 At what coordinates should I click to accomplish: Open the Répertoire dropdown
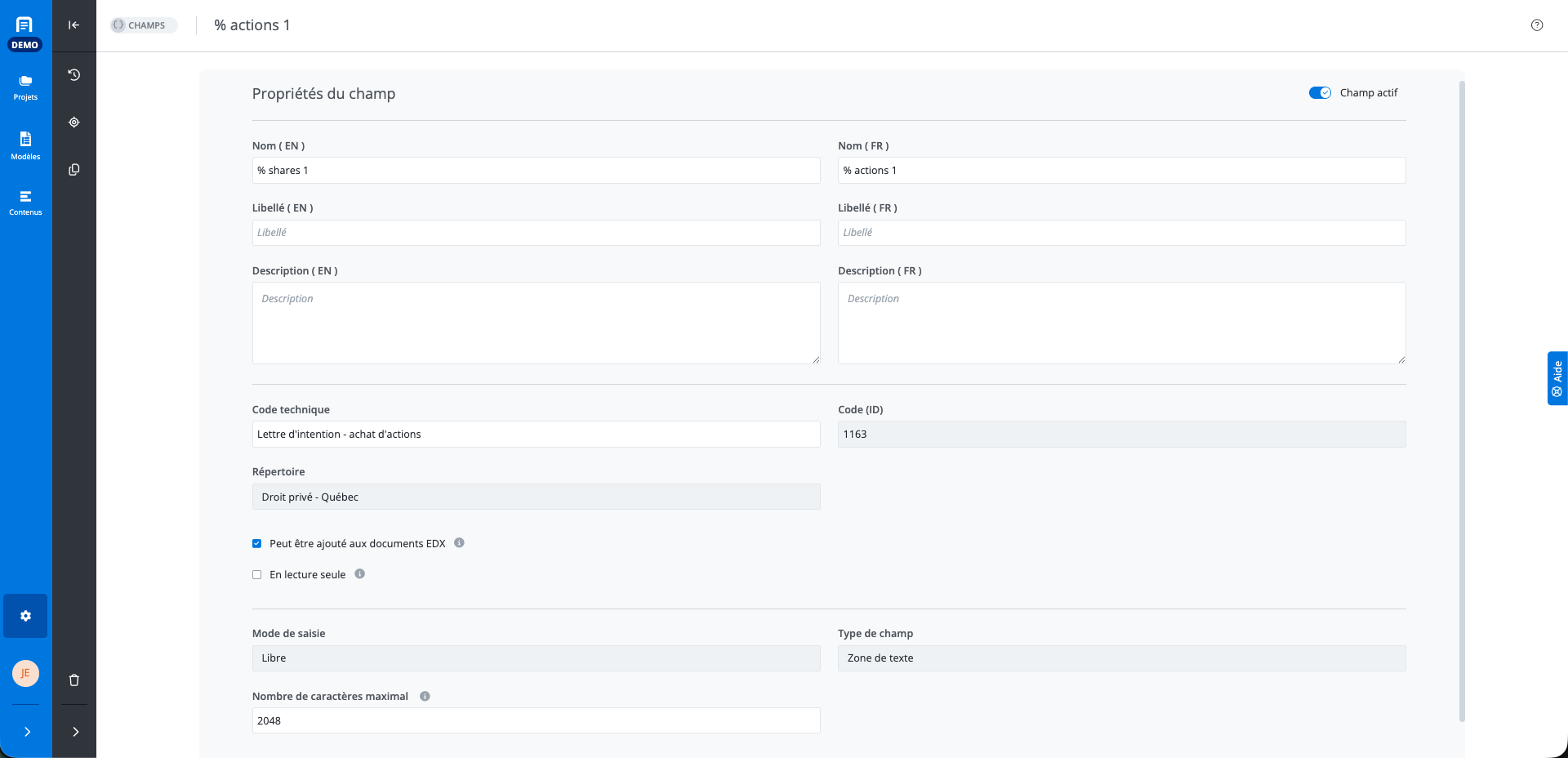pos(536,497)
